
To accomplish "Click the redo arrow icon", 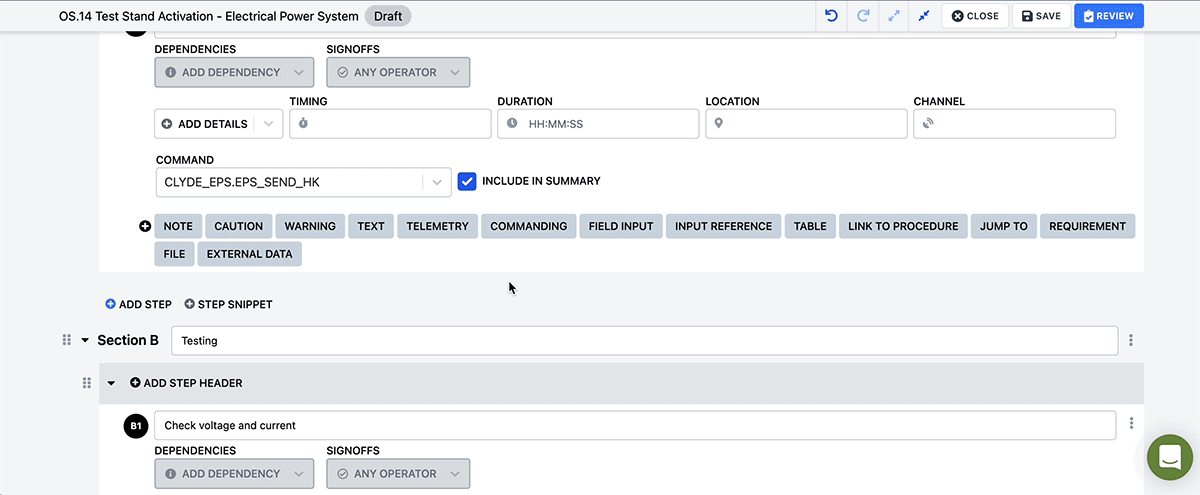I will click(x=862, y=16).
